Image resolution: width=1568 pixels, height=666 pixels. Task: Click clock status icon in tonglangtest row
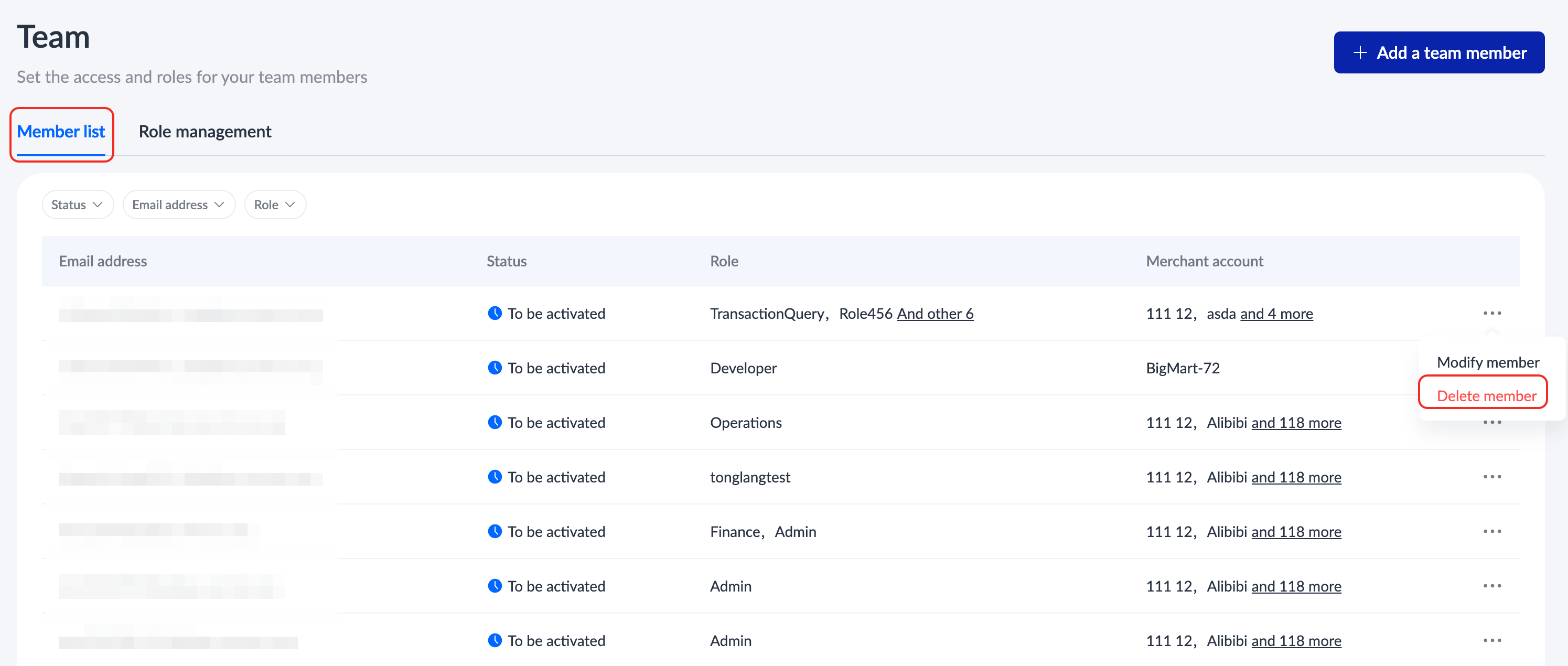point(495,477)
